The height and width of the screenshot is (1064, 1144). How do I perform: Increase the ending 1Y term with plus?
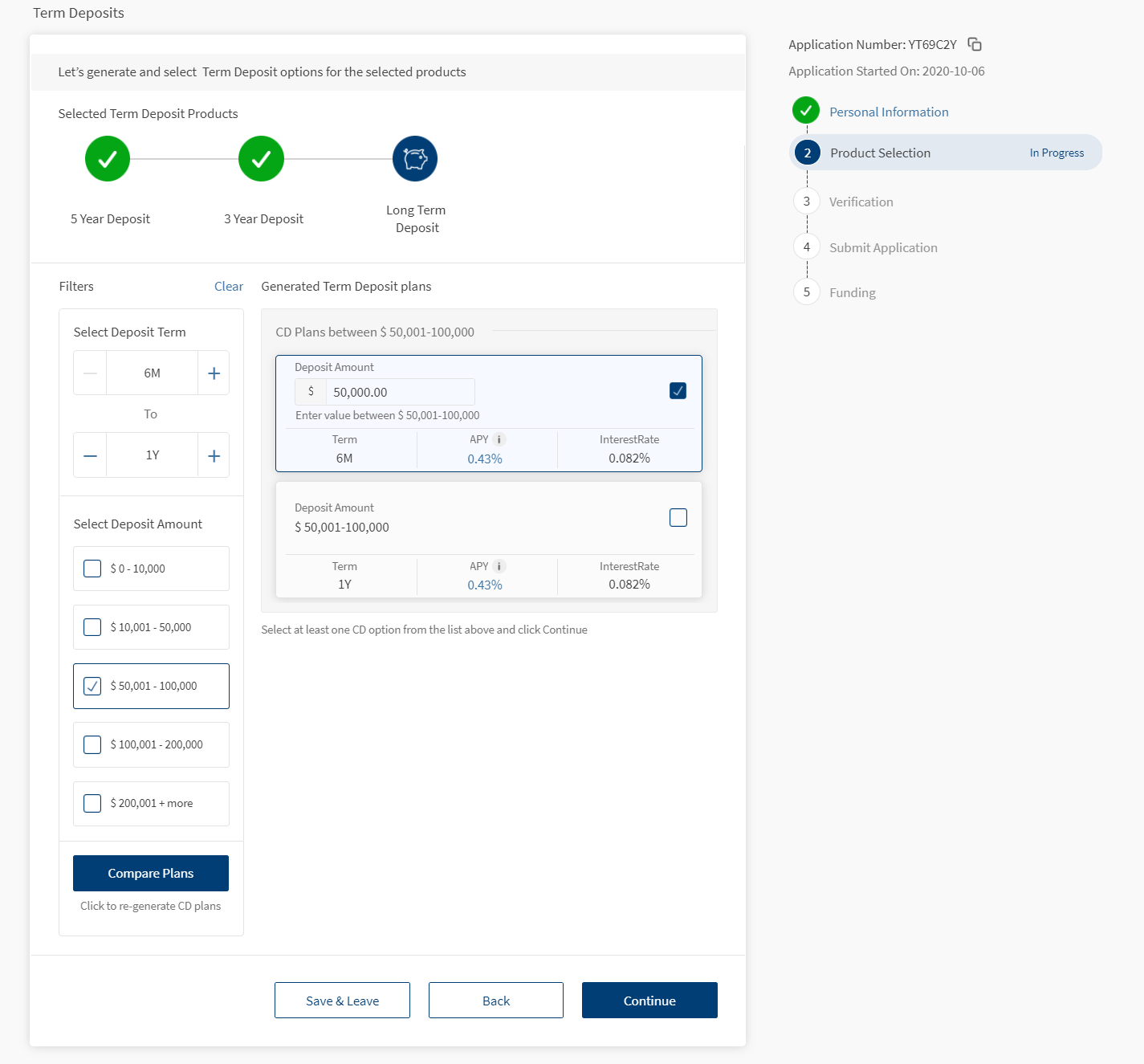[x=214, y=456]
